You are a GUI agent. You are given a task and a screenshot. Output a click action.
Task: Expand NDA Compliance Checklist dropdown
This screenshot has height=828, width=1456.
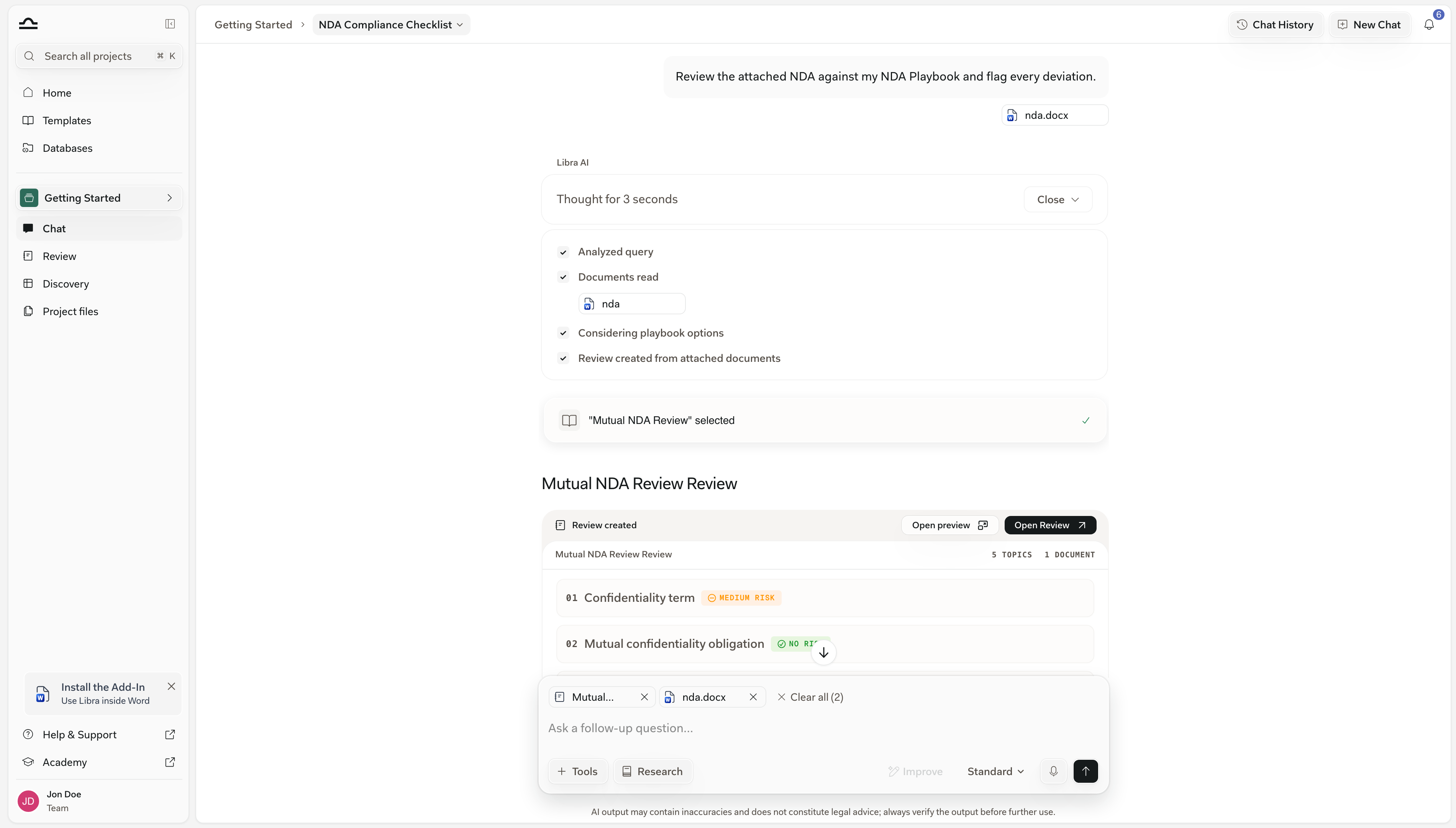pos(391,25)
